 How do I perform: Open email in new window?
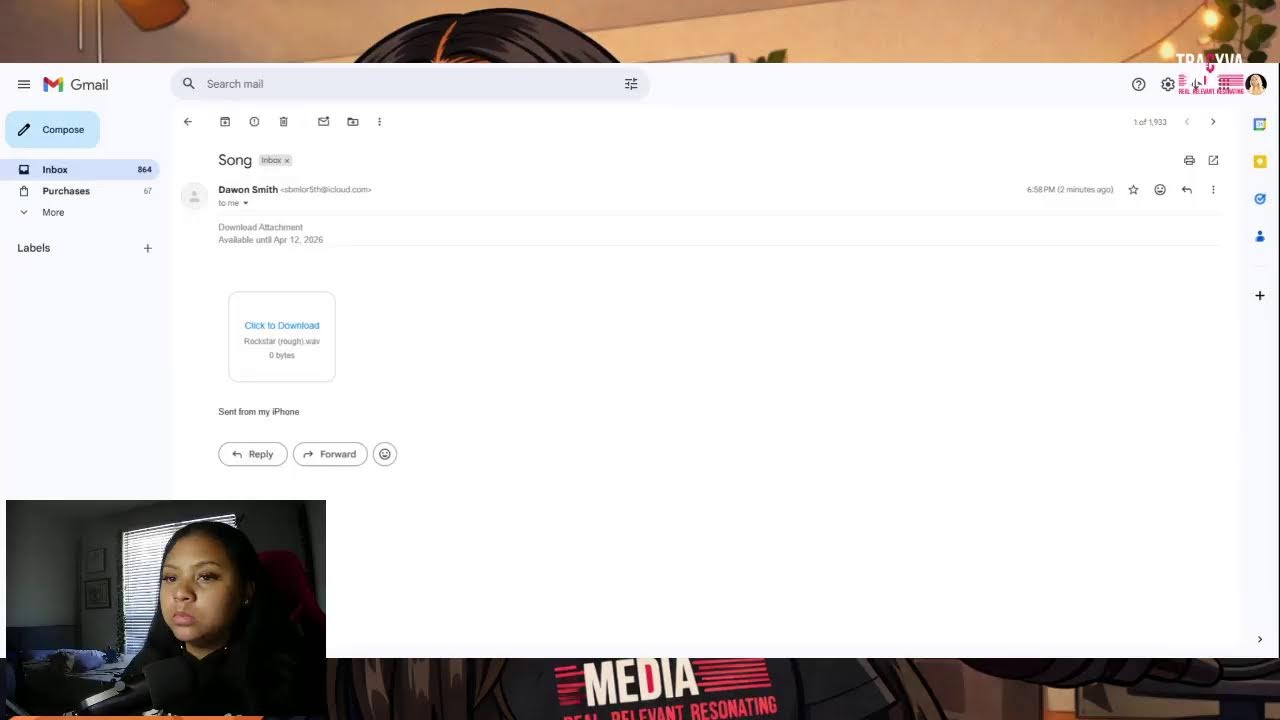1213,160
